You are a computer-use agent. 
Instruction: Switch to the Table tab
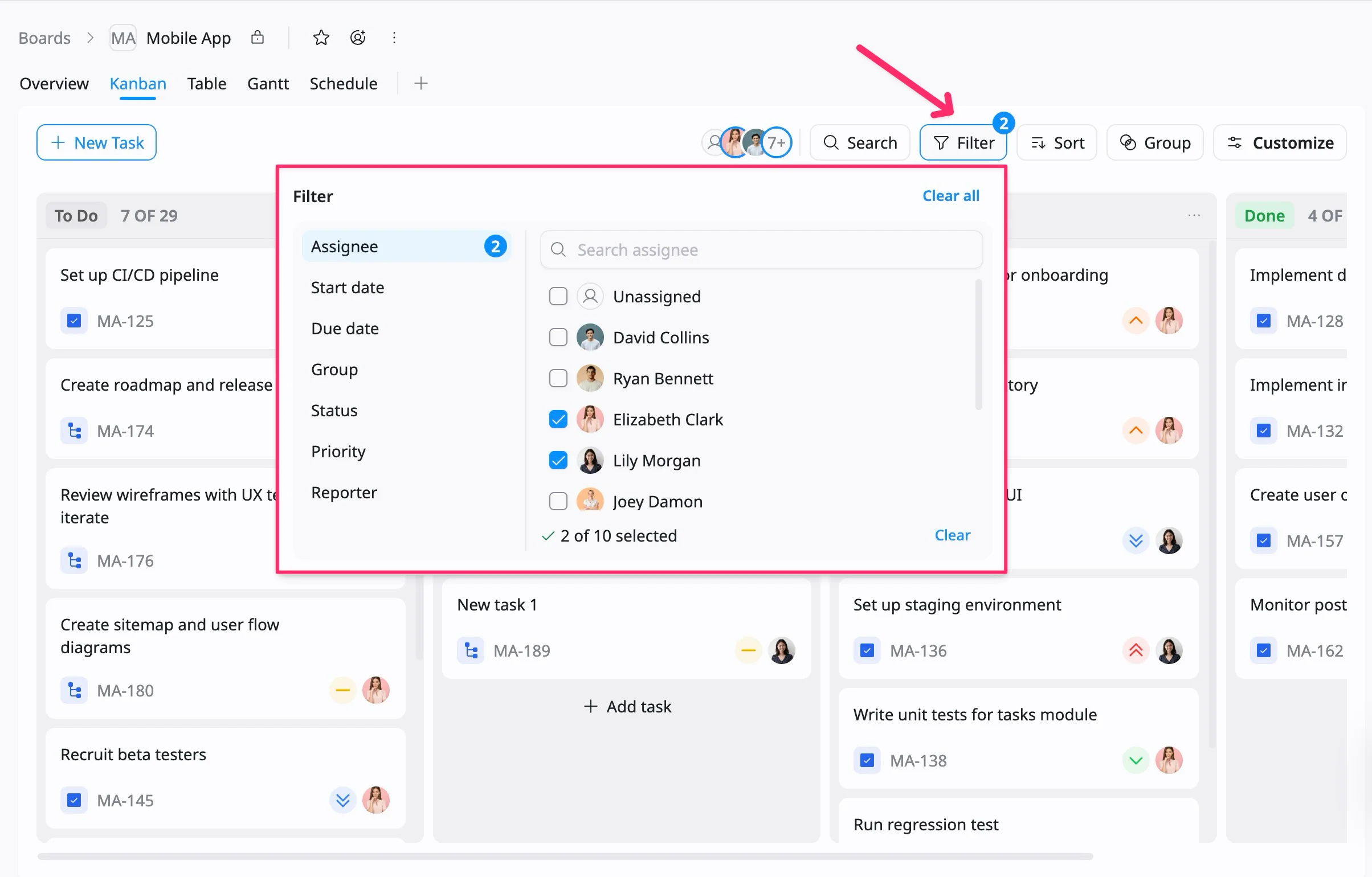[x=207, y=84]
